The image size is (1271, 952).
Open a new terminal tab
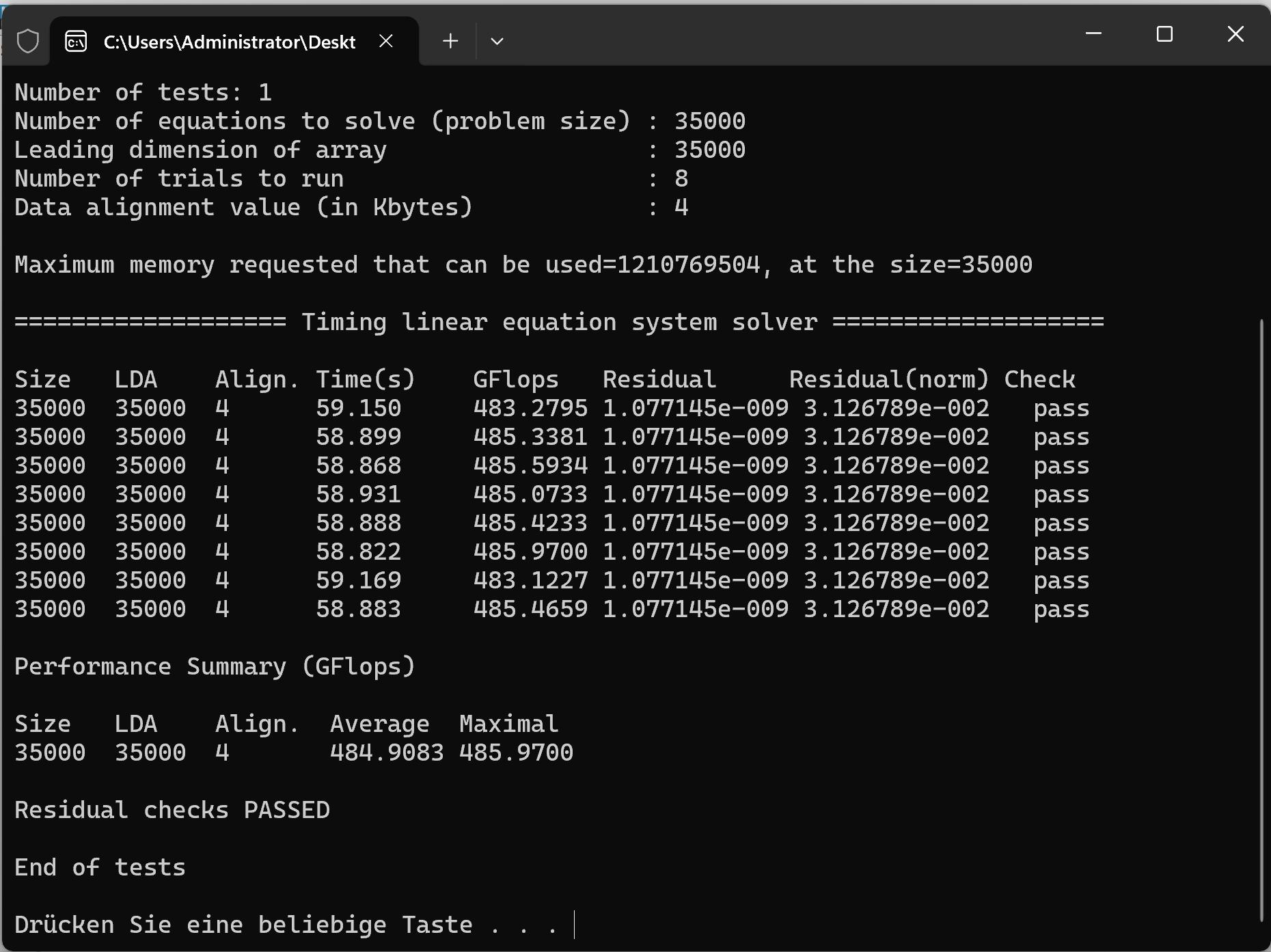tap(450, 42)
